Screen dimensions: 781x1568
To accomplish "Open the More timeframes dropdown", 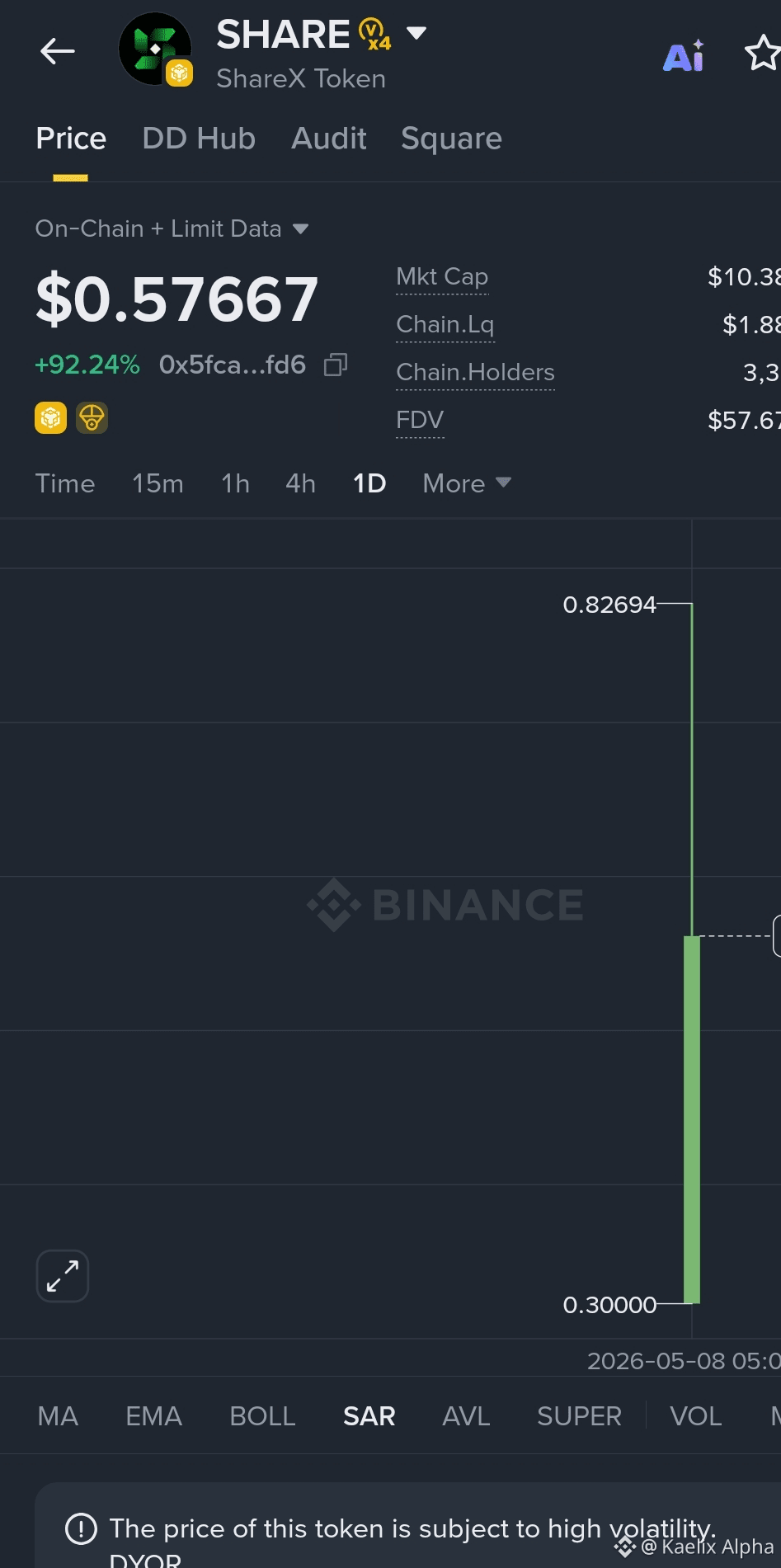I will coord(467,483).
